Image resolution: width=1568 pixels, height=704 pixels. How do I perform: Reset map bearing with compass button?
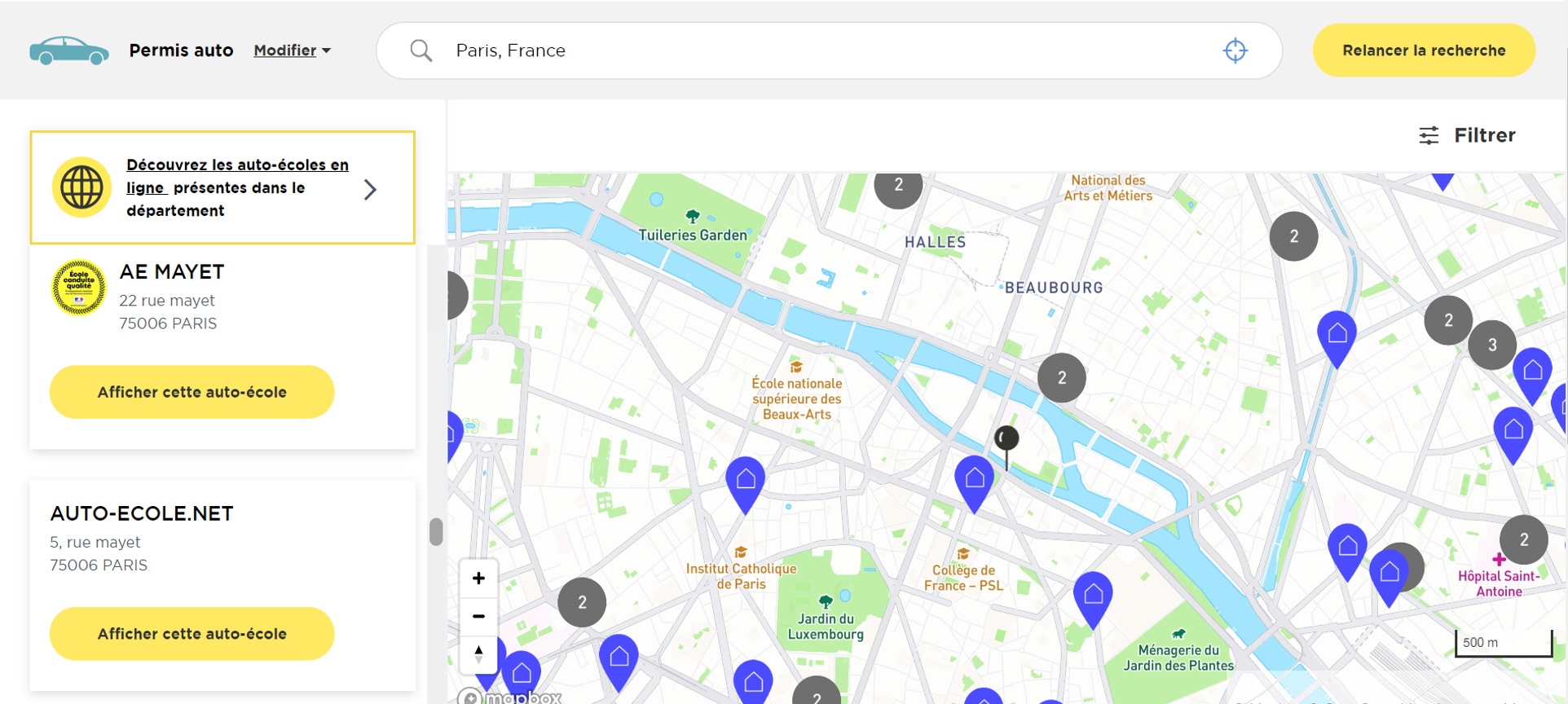[x=478, y=653]
